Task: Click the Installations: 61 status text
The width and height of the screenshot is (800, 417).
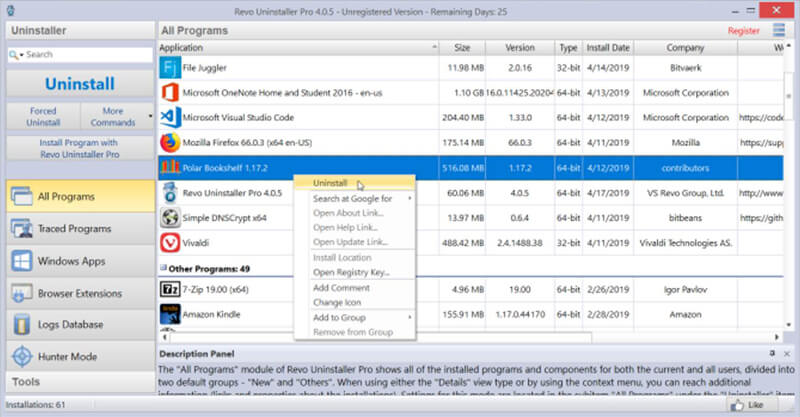Action: click(36, 405)
